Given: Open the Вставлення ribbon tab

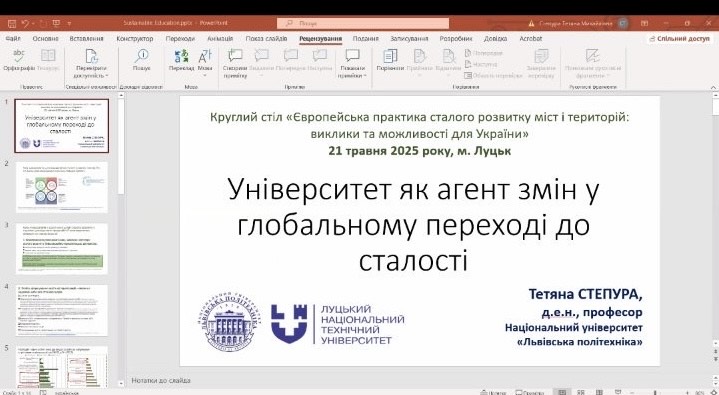Looking at the screenshot, I should (86, 39).
